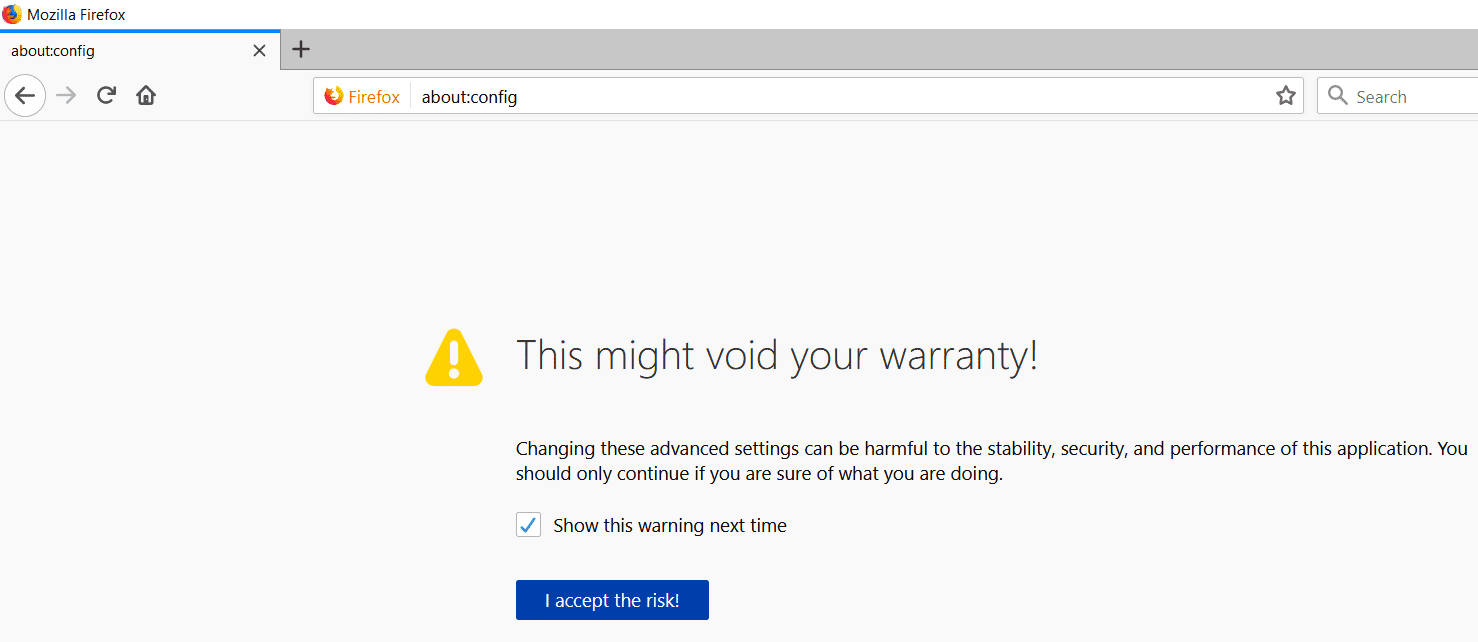The image size is (1478, 642).
Task: Focus the address bar showing about:config
Action: tap(840, 97)
